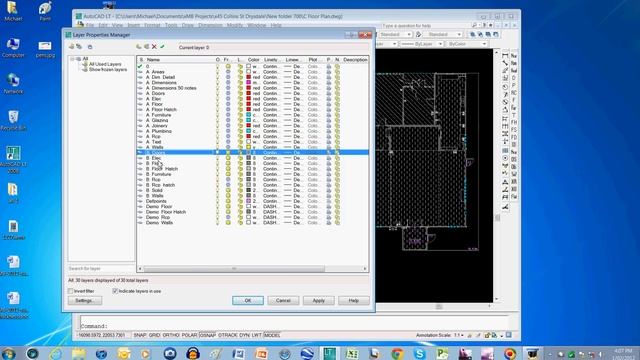Click the Help button in the dialog

click(354, 300)
